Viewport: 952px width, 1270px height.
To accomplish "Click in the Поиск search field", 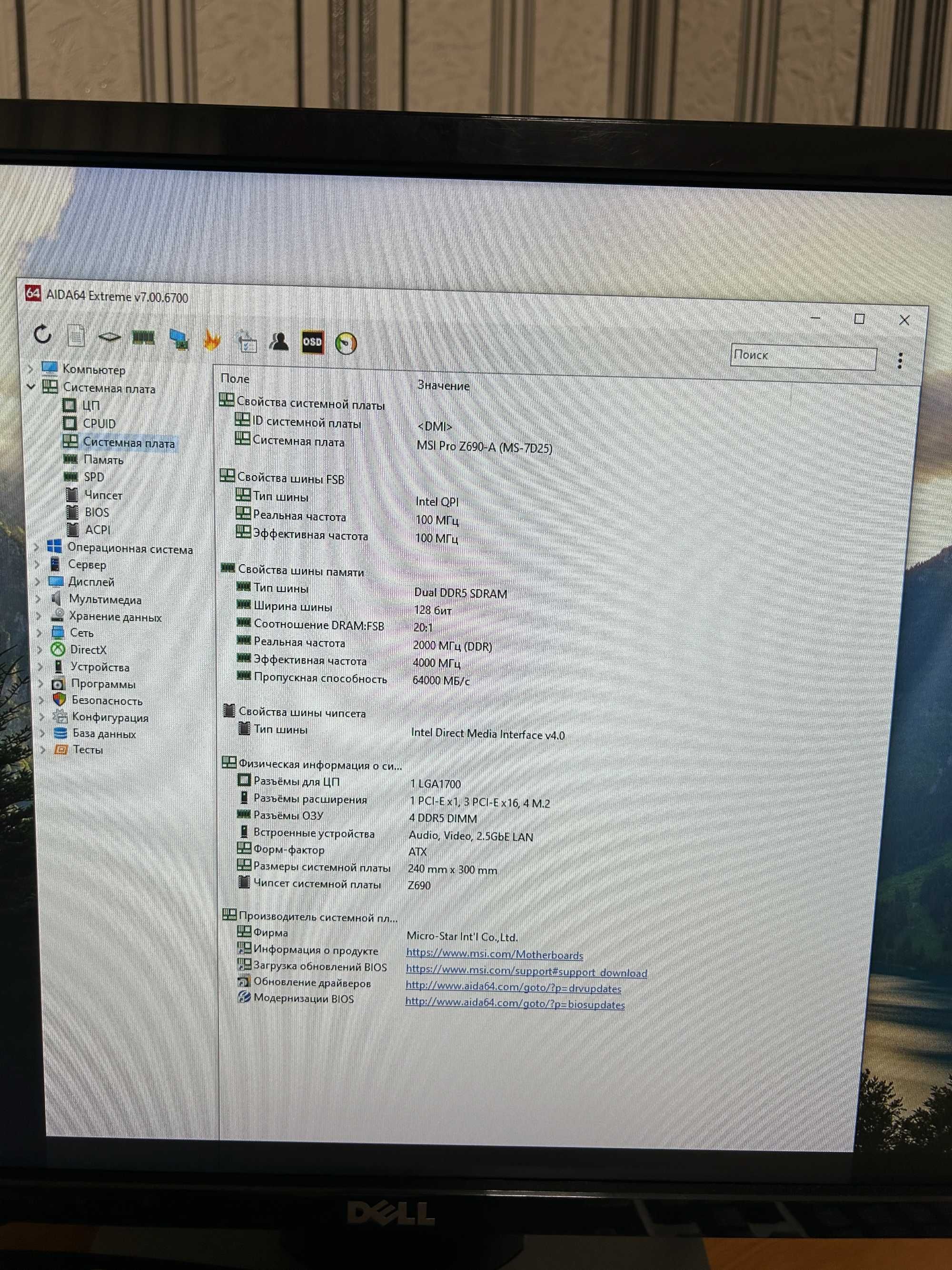I will click(x=803, y=357).
